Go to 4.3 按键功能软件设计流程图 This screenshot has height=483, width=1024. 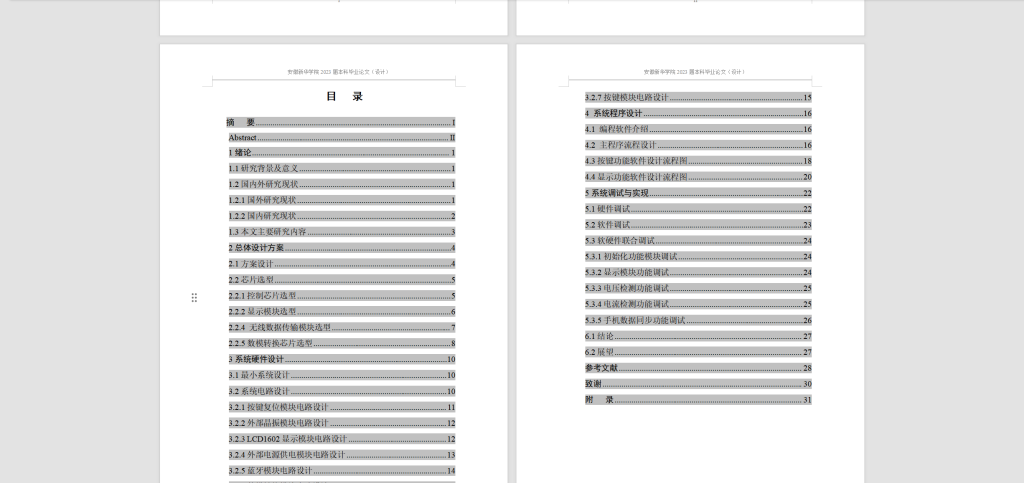(x=636, y=161)
